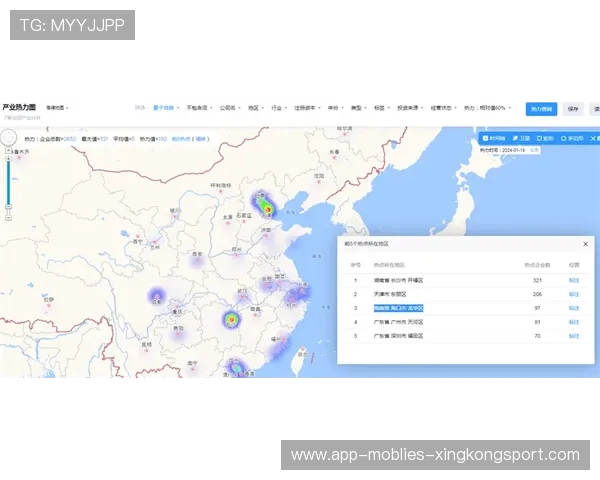Click the map pan compass control
This screenshot has height=480, width=600.
[8, 139]
